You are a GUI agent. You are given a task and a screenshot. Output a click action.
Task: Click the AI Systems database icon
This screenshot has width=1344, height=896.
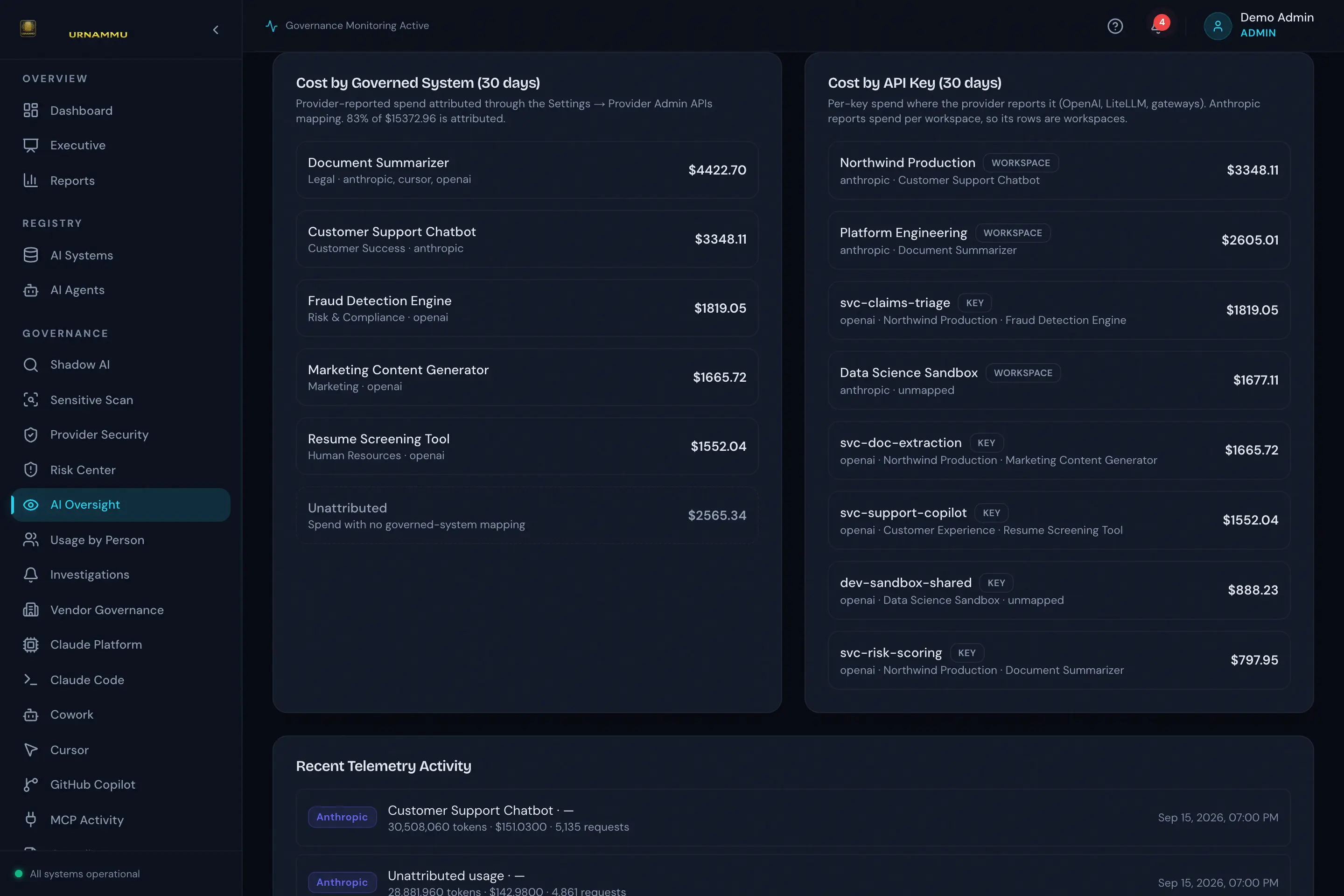[x=31, y=255]
